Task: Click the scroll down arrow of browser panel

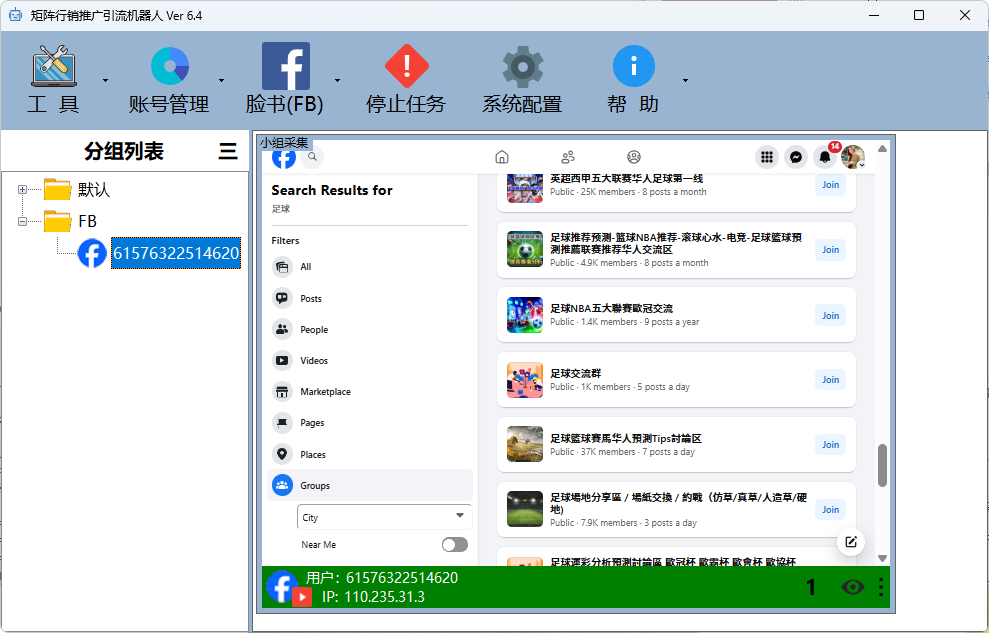Action: pos(882,559)
